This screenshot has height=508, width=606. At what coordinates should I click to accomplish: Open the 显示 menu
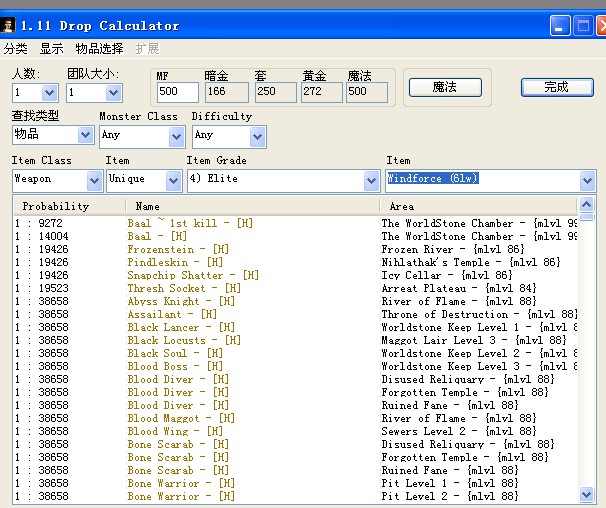coord(51,49)
